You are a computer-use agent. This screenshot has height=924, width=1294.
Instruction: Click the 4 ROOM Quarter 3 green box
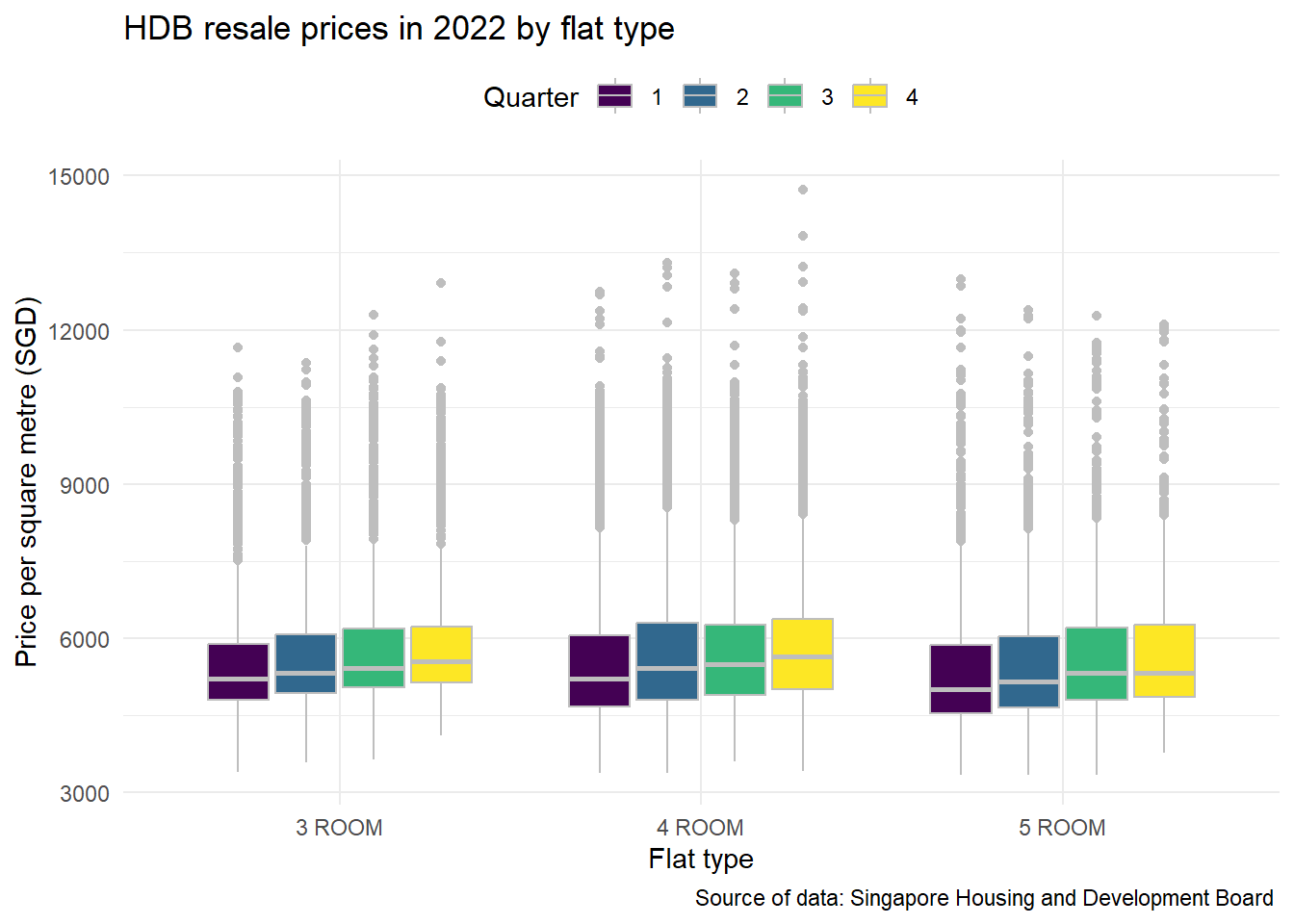click(735, 659)
